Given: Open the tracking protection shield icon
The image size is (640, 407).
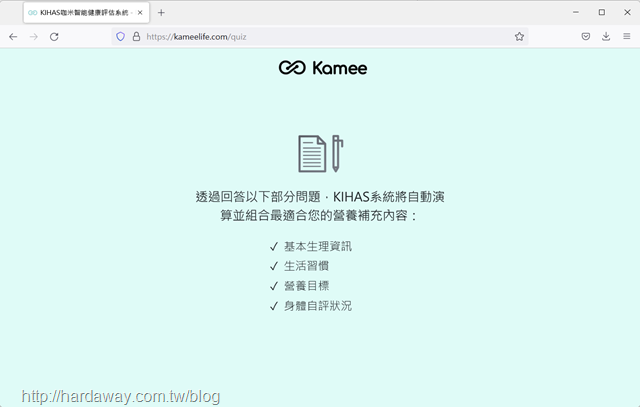Looking at the screenshot, I should tap(120, 37).
